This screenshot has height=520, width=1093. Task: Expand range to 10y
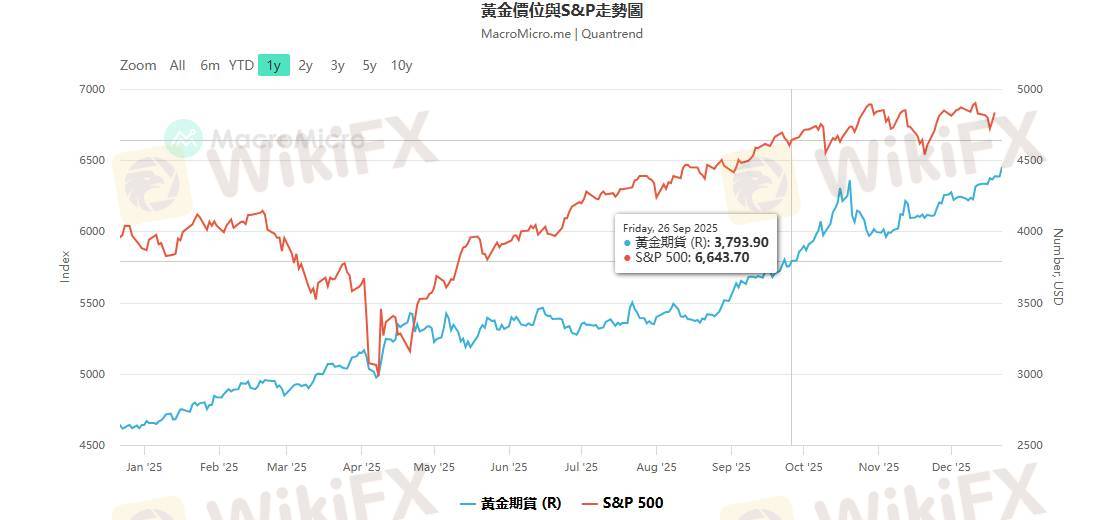[401, 66]
